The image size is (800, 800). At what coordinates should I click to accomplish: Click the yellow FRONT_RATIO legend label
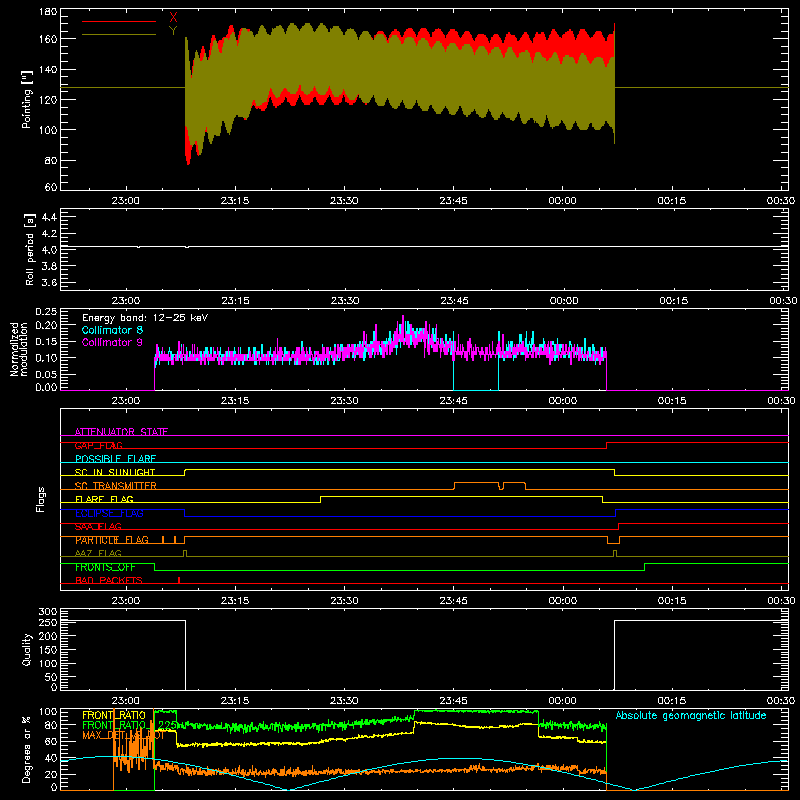click(114, 715)
